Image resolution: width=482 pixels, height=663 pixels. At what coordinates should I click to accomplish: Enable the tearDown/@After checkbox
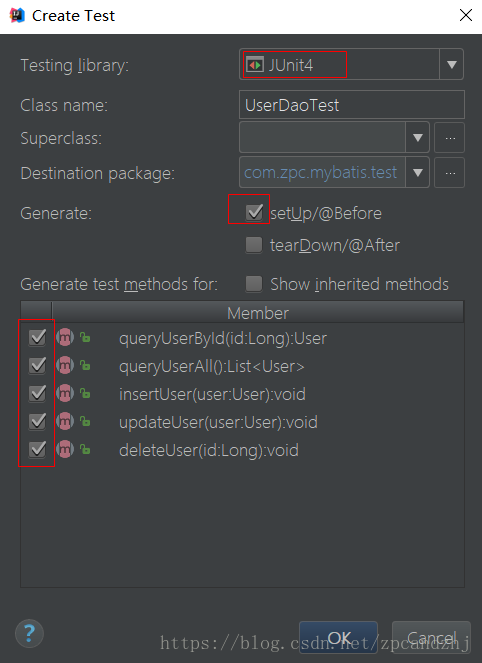pos(254,244)
